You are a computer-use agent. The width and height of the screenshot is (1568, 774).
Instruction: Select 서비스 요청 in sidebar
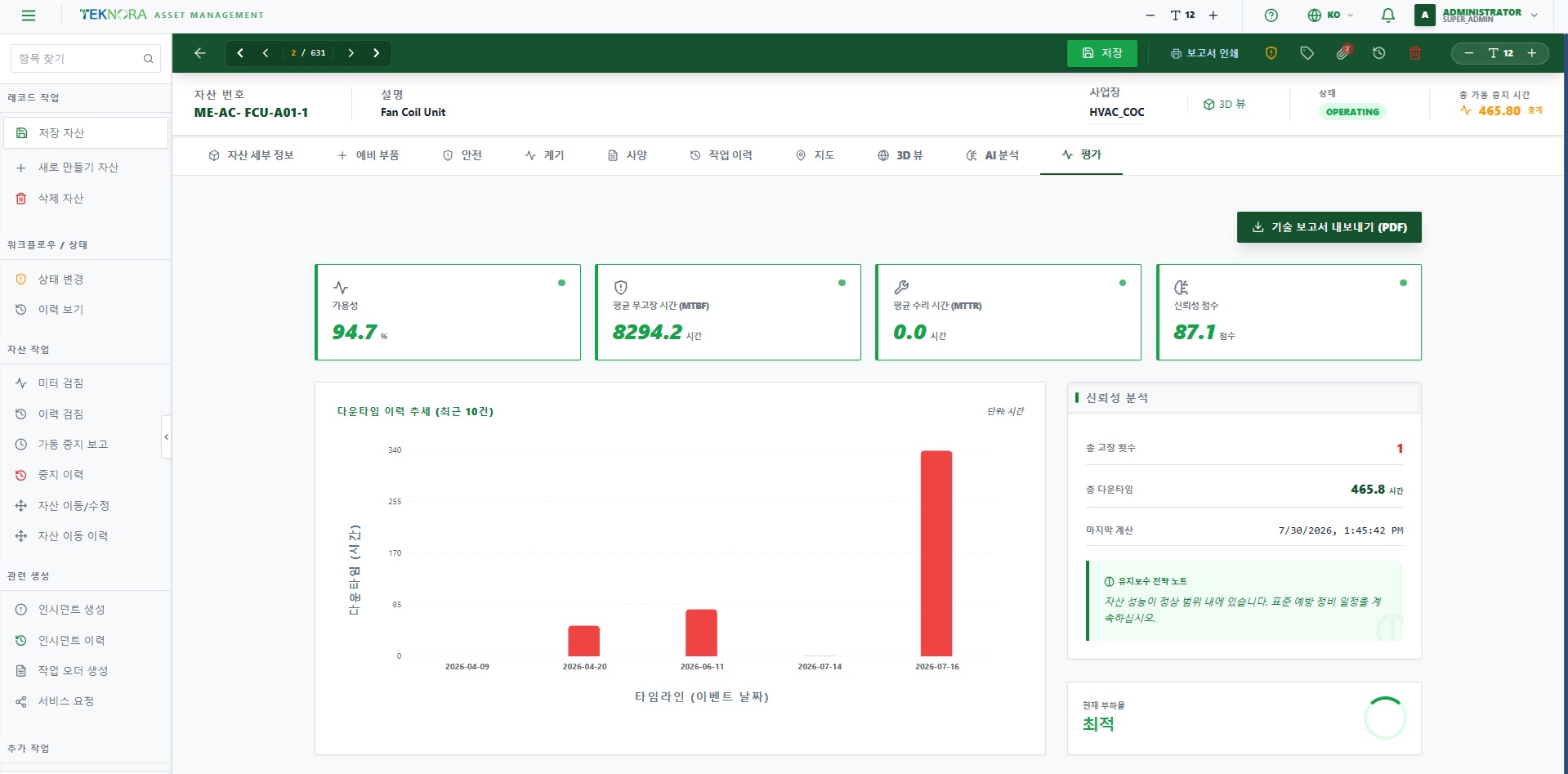[x=86, y=701]
